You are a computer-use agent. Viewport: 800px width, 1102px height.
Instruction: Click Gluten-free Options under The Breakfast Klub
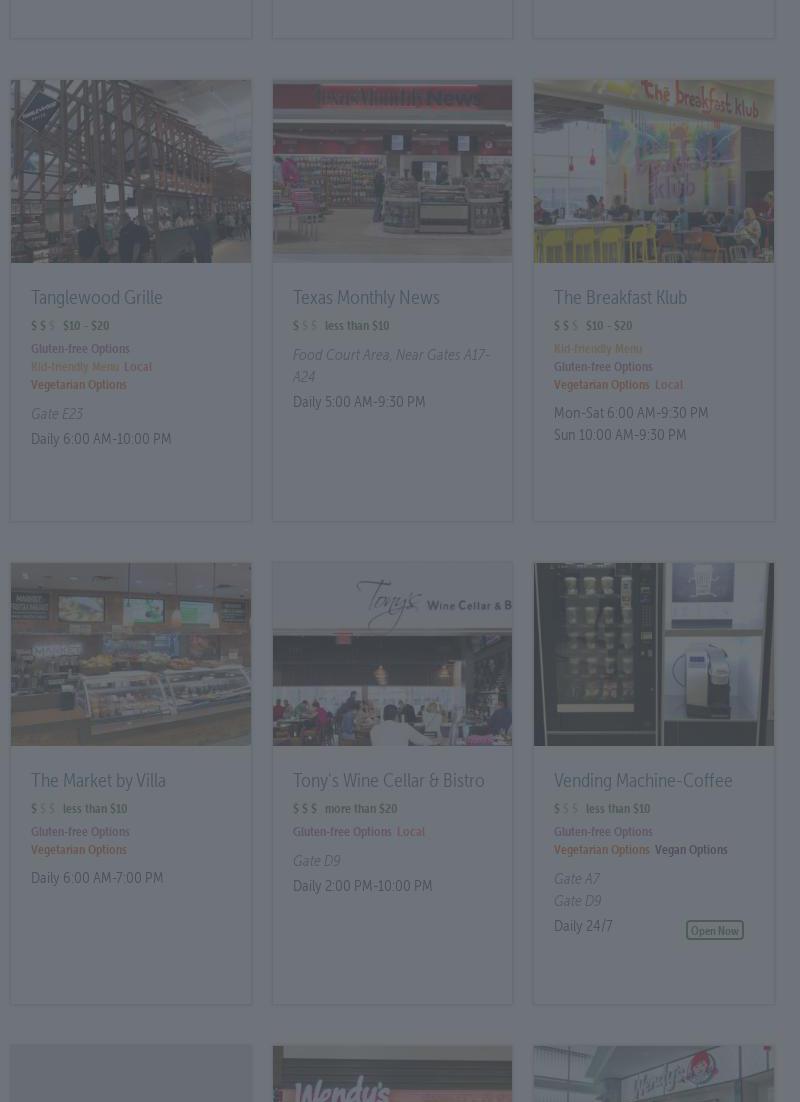[x=603, y=367]
